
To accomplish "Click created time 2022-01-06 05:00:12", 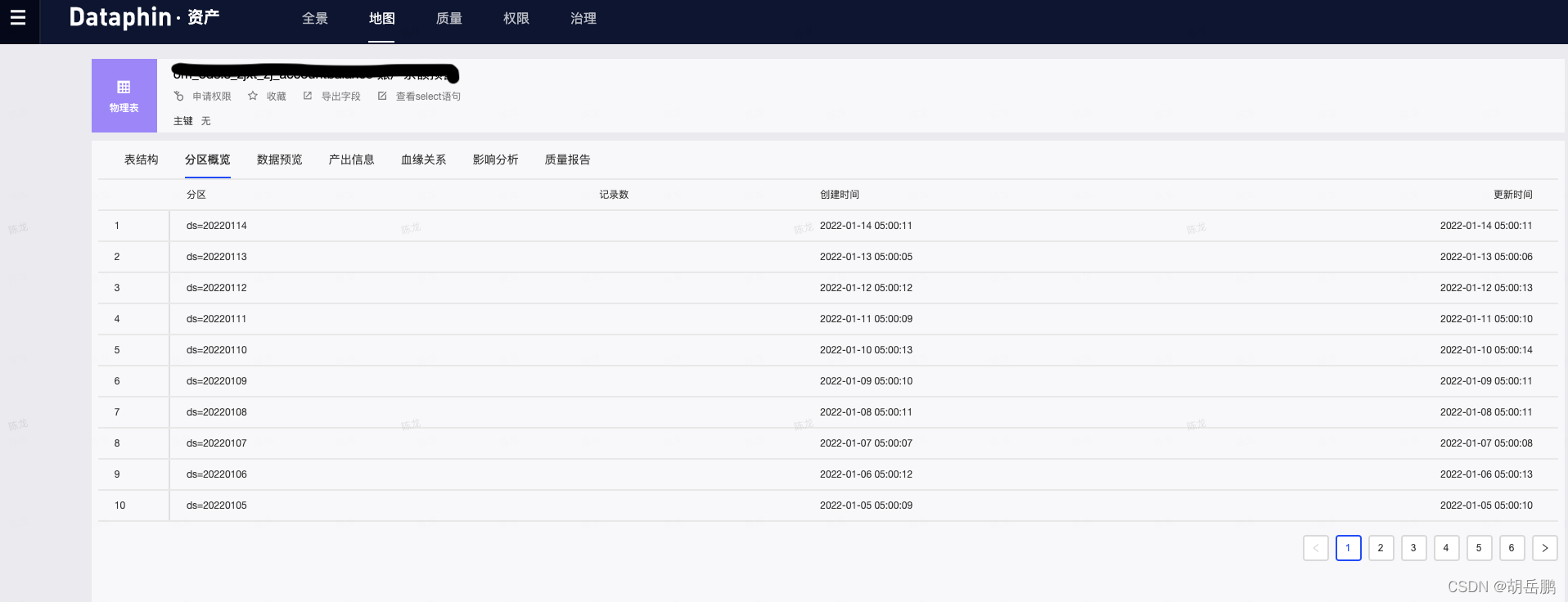I will [x=866, y=474].
